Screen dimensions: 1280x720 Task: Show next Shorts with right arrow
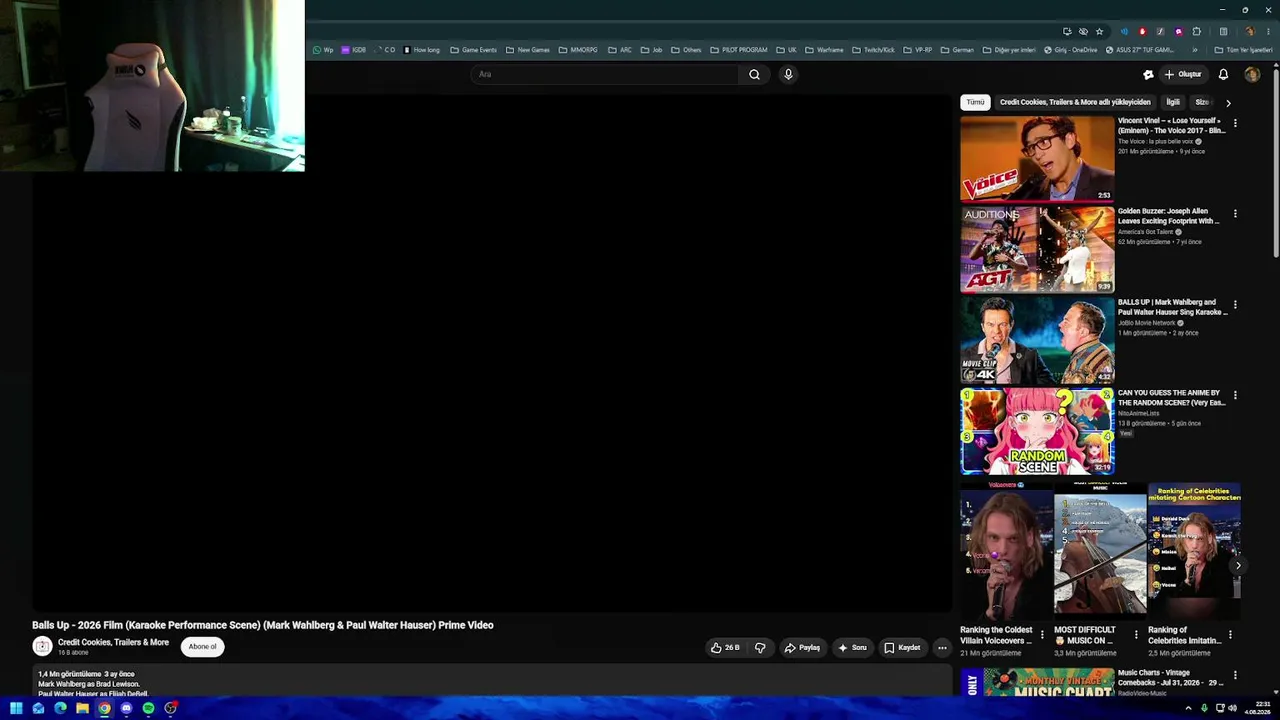(x=1238, y=566)
